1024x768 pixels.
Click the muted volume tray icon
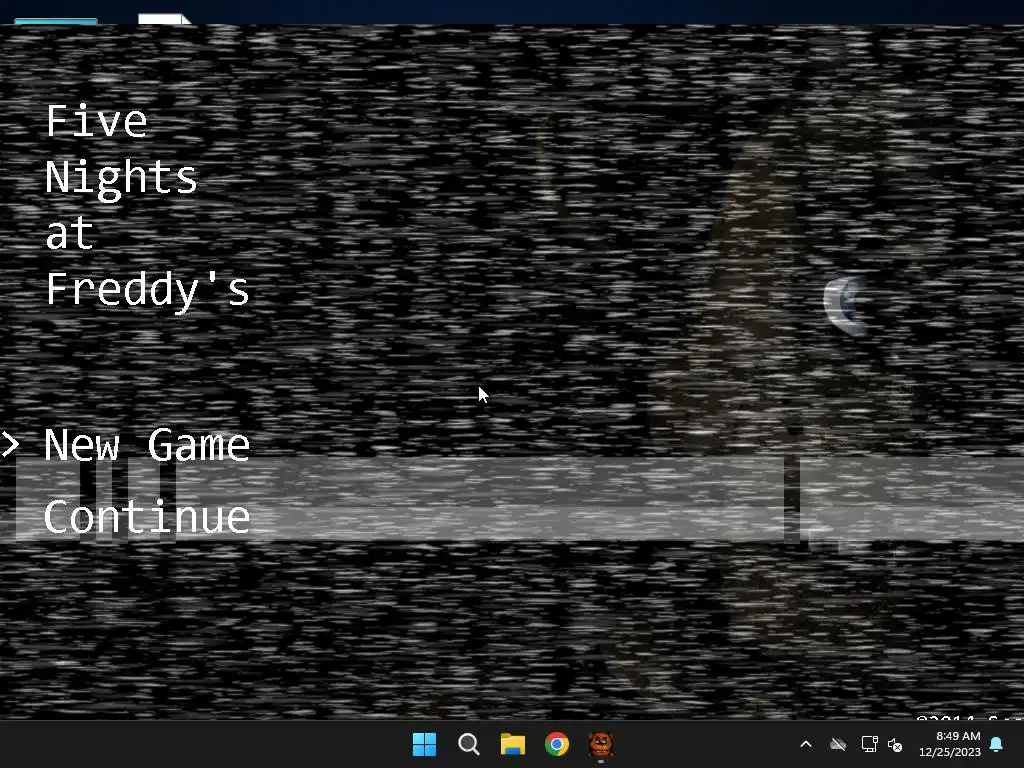click(895, 744)
